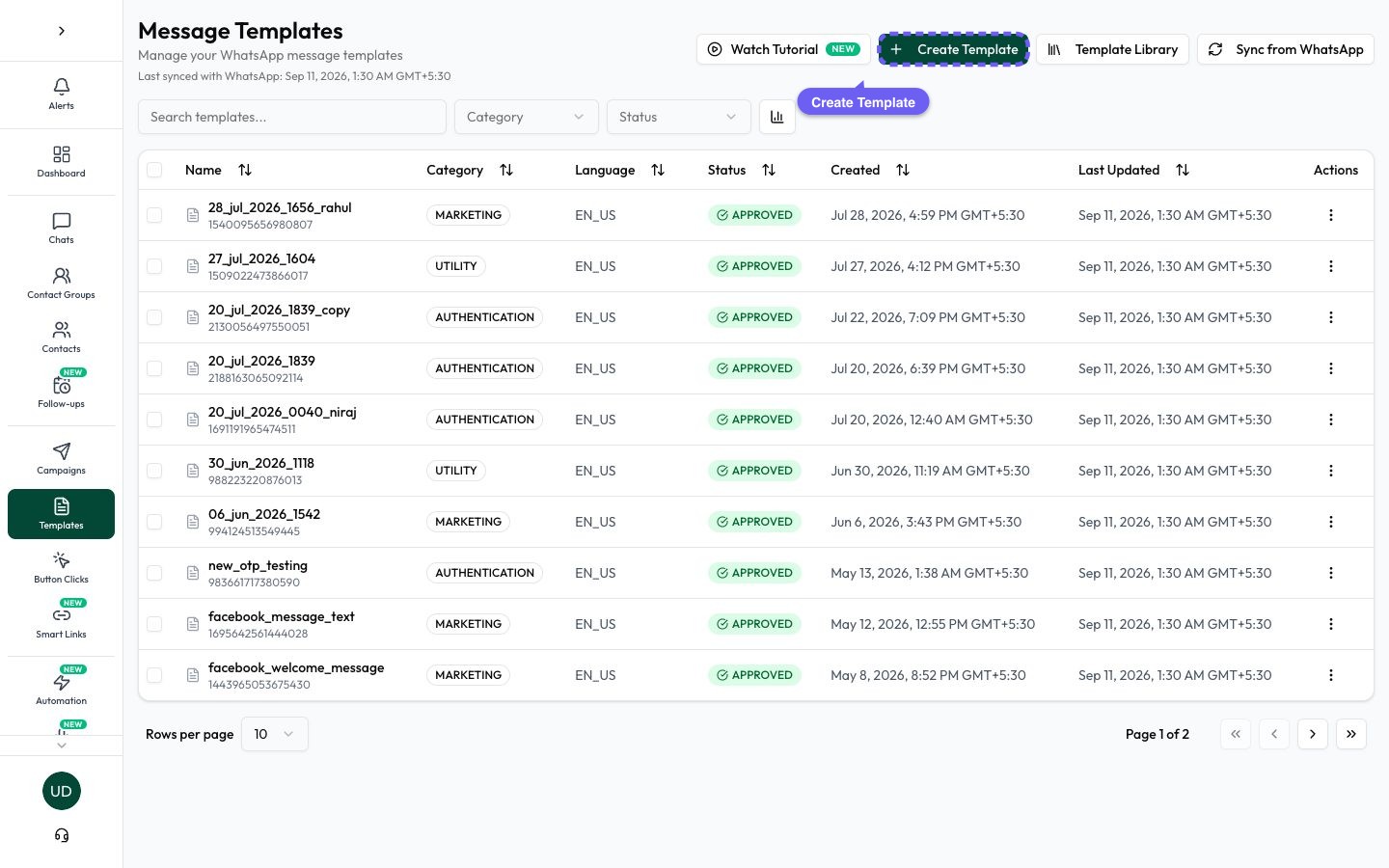Open the Alerts bell icon
The height and width of the screenshot is (868, 1389).
[61, 94]
